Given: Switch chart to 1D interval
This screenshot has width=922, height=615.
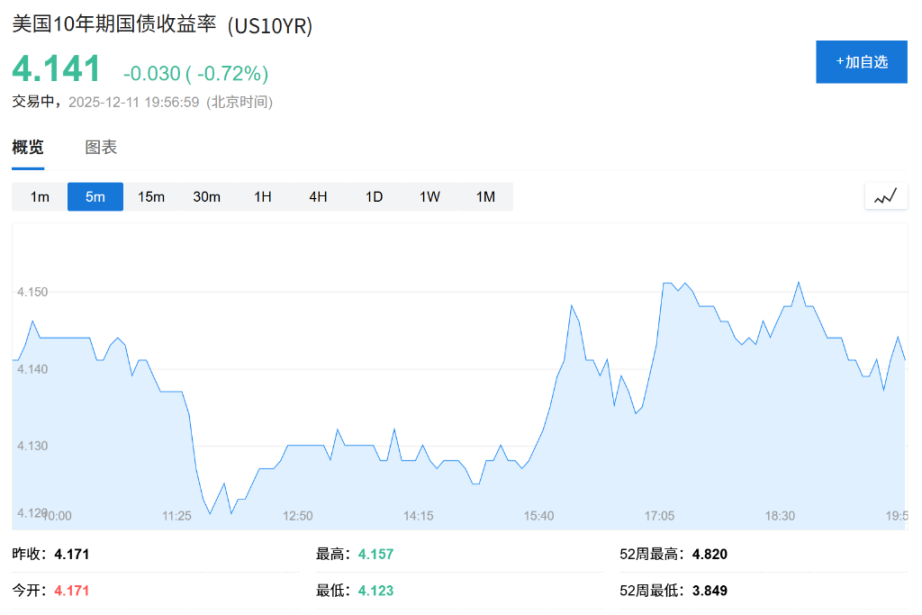Looking at the screenshot, I should click(373, 196).
